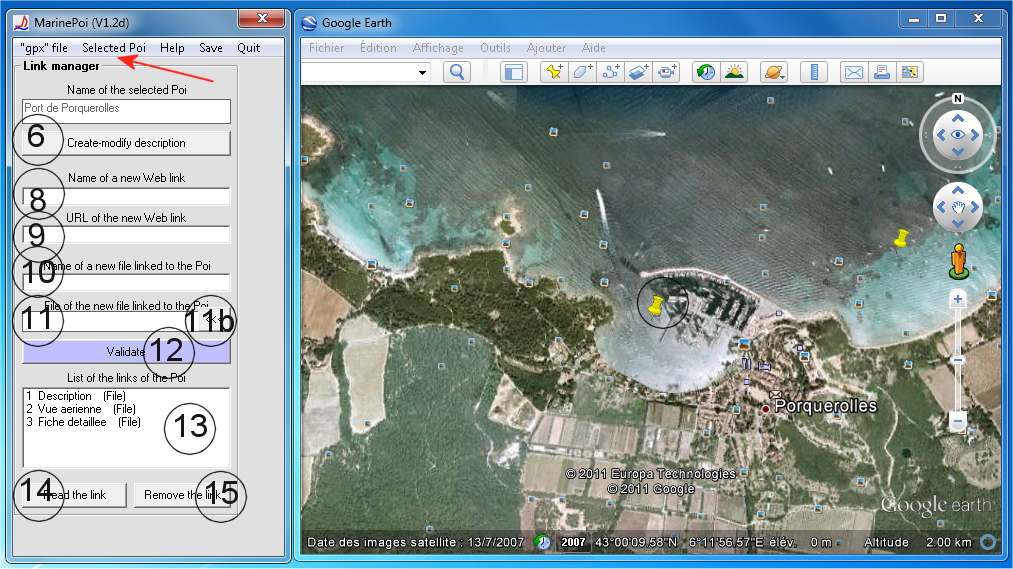Click the file browse button beside file field

[x=215, y=320]
